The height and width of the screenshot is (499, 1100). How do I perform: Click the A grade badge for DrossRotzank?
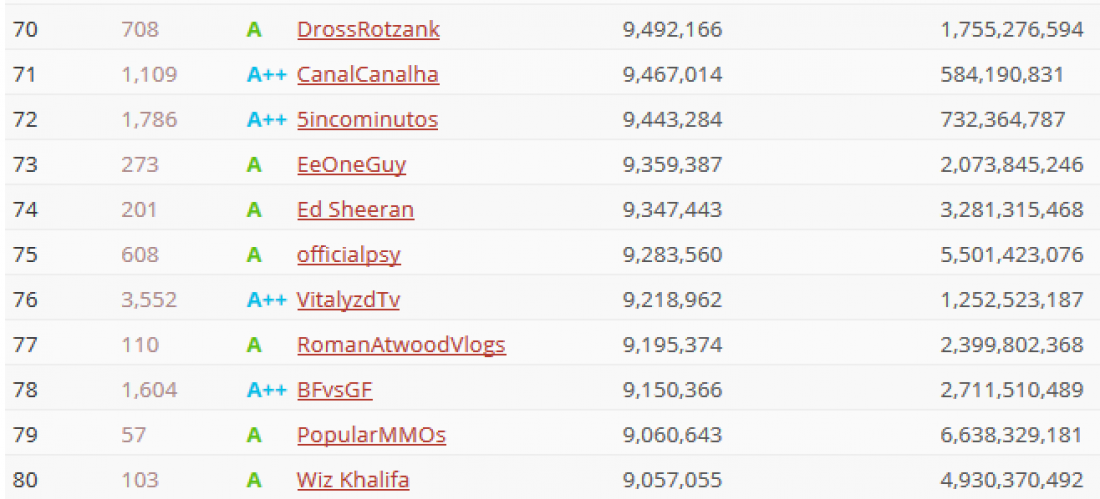(x=254, y=29)
